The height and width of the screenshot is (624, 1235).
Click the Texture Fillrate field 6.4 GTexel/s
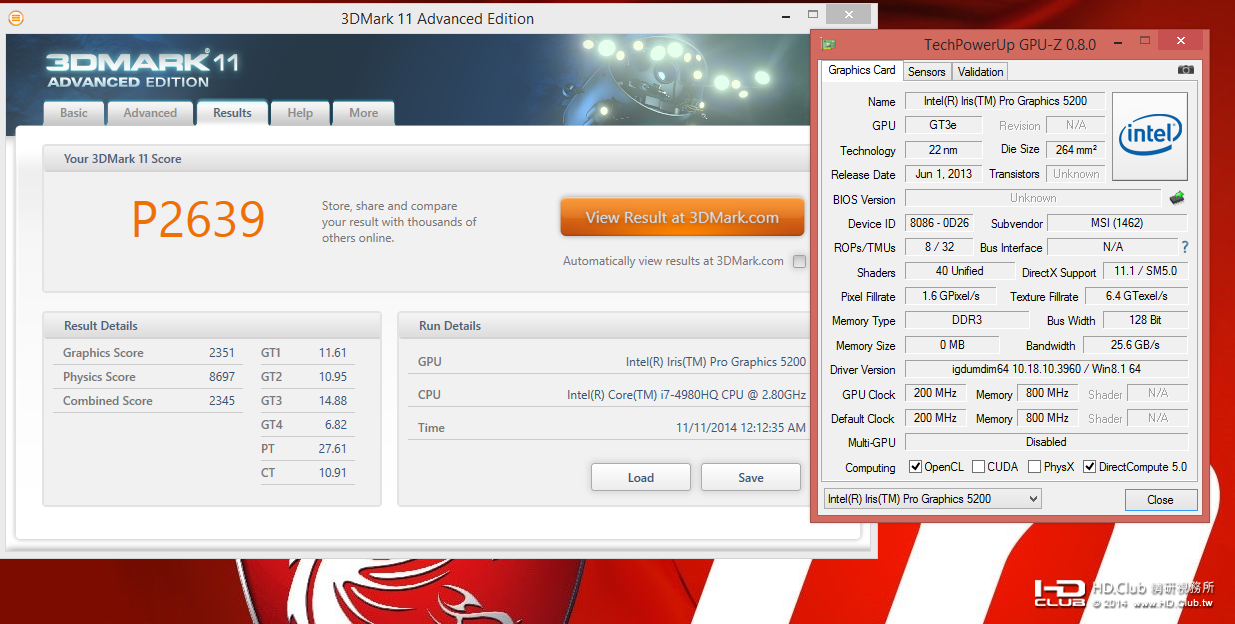[1135, 296]
